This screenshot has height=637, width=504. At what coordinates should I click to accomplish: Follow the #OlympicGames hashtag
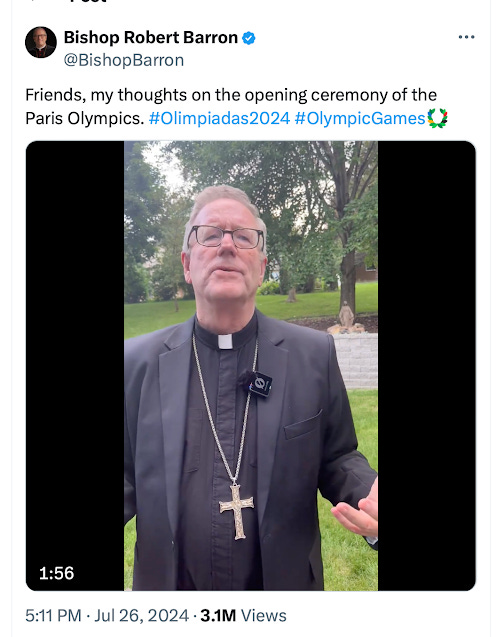pos(360,119)
